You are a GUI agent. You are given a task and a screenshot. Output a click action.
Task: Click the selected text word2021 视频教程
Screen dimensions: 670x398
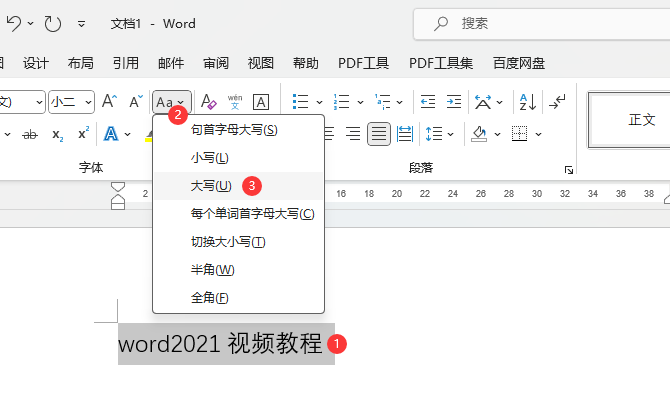220,343
